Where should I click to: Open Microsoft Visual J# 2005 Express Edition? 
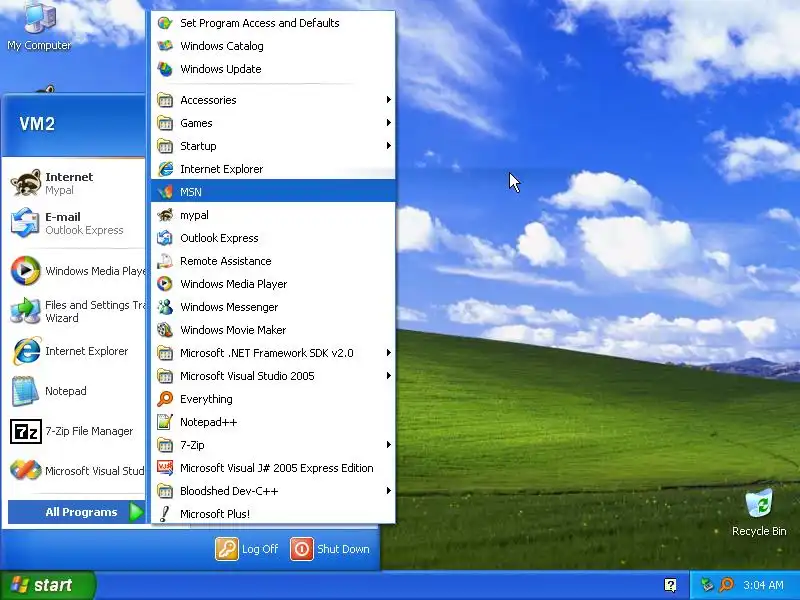point(273,468)
